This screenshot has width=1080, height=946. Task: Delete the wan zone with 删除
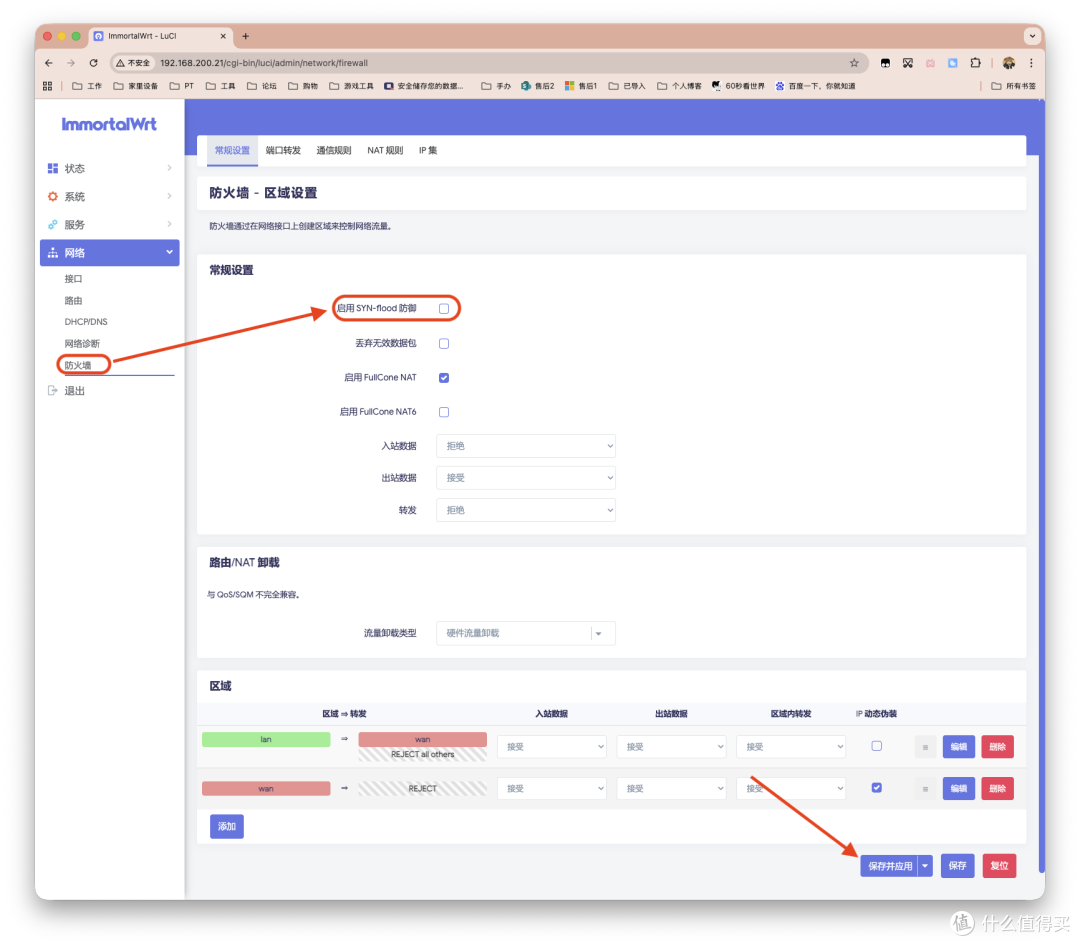click(x=997, y=789)
